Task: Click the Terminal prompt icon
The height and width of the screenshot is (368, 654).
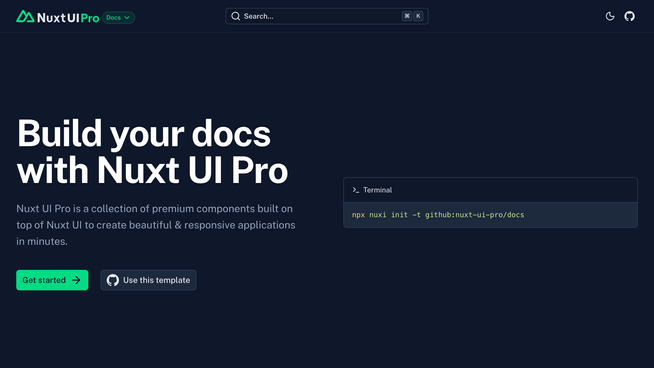Action: point(355,190)
